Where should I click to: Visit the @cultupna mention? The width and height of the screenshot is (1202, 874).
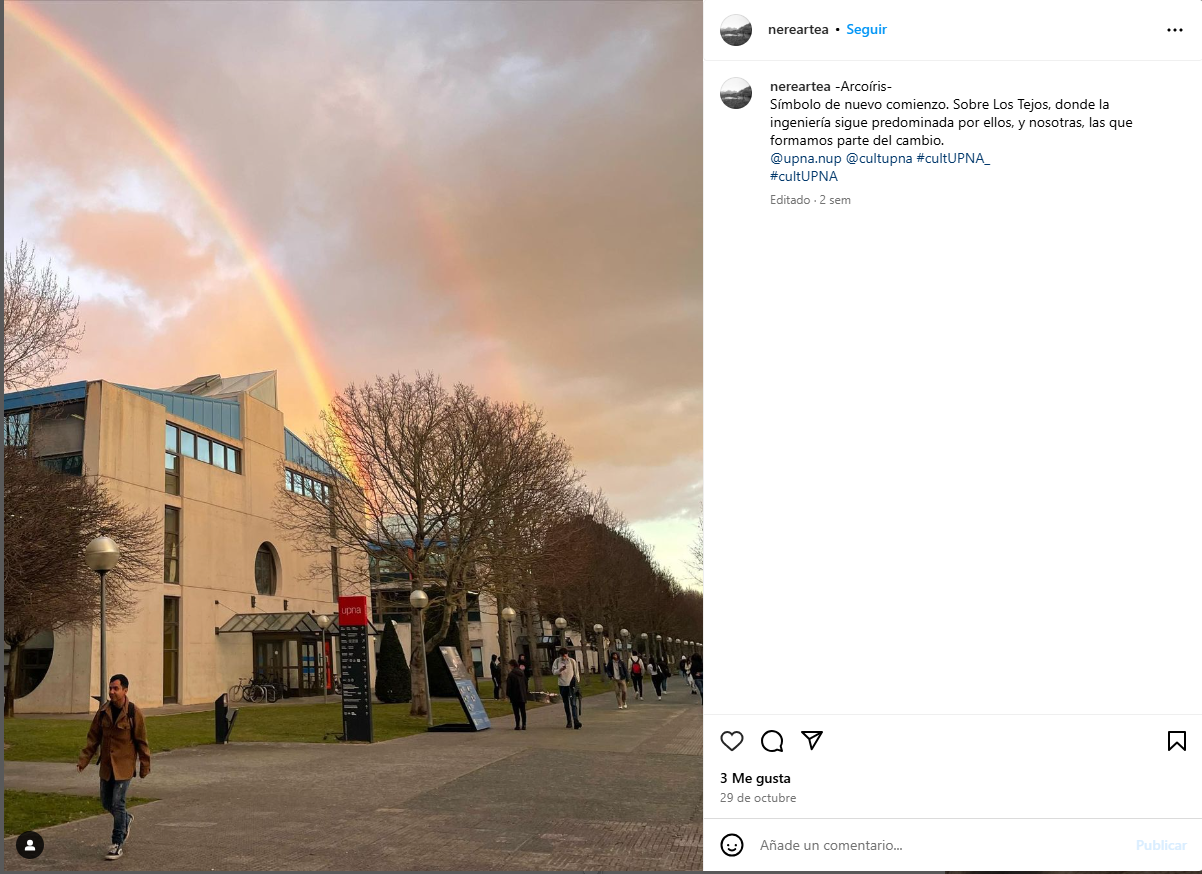coord(879,159)
